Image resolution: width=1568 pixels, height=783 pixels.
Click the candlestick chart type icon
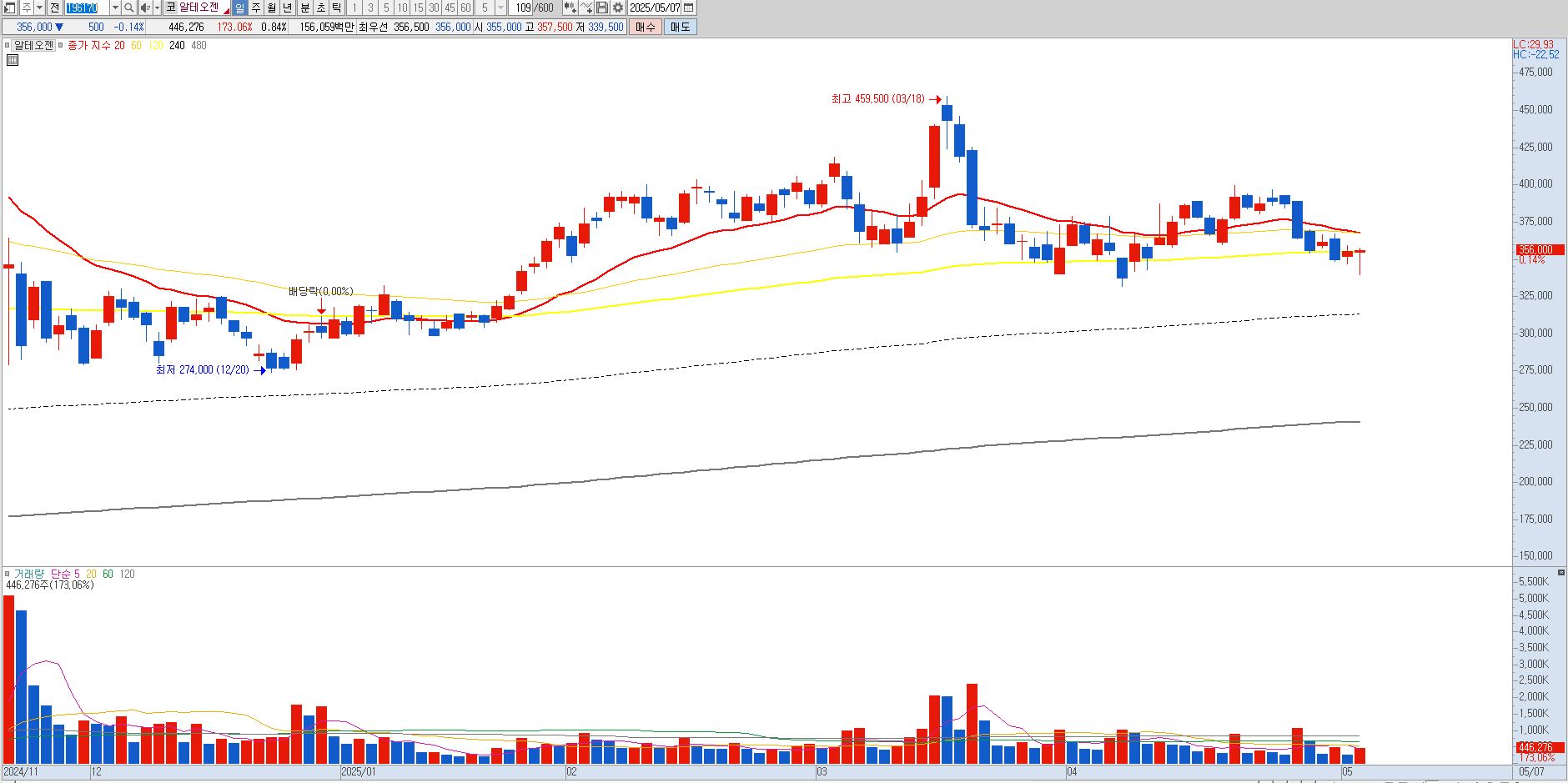point(570,8)
